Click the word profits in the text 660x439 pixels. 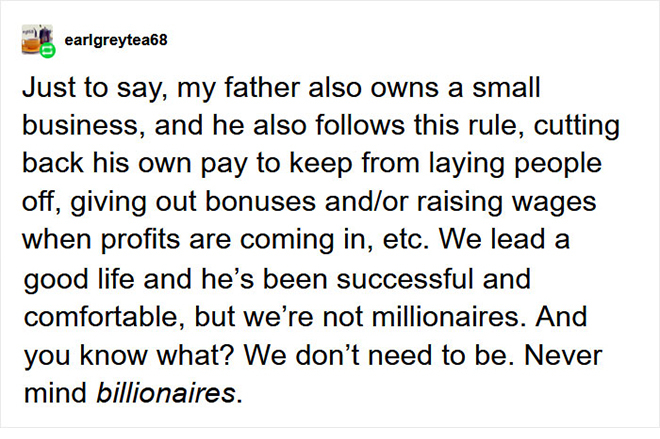point(140,239)
